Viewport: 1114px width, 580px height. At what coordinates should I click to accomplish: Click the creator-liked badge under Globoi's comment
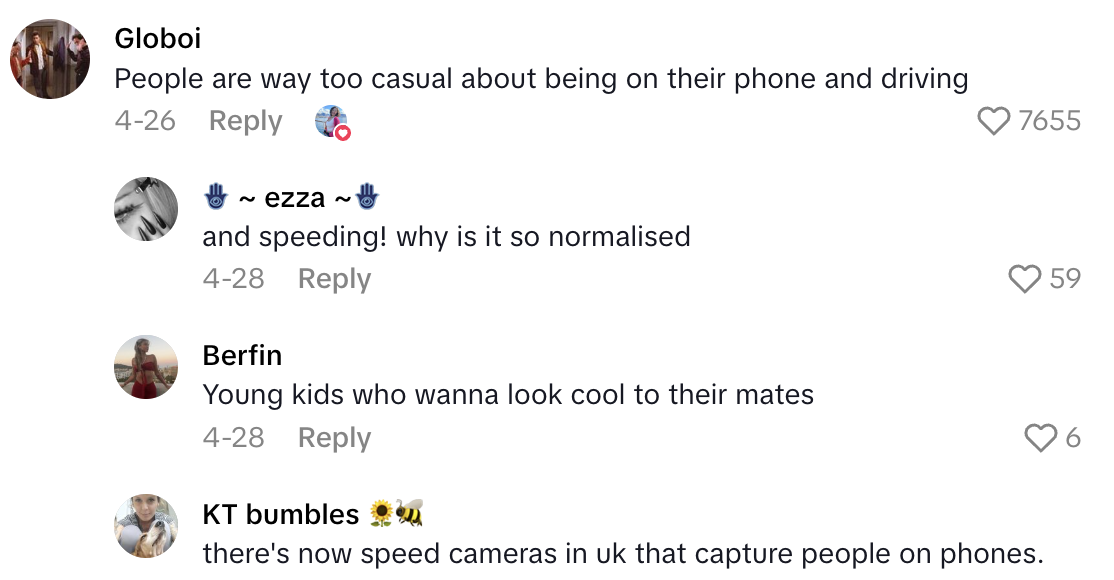coord(332,122)
